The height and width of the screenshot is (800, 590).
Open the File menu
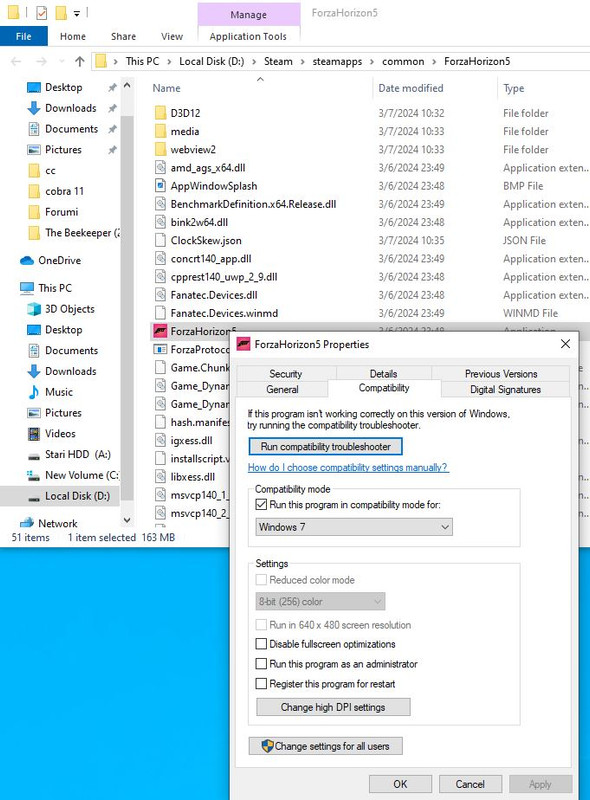click(23, 36)
